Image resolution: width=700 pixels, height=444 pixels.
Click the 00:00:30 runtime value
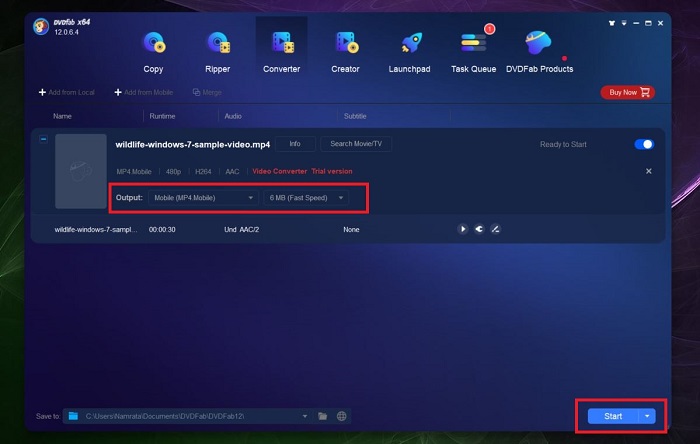coord(162,229)
